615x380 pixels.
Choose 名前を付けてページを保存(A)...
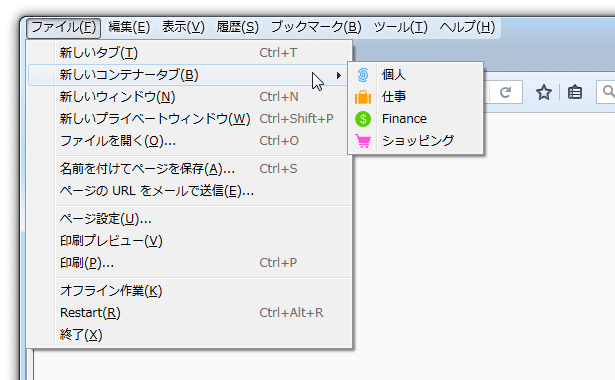click(189, 169)
